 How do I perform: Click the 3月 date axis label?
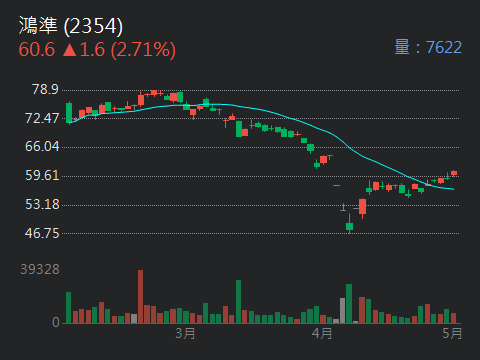(x=185, y=333)
